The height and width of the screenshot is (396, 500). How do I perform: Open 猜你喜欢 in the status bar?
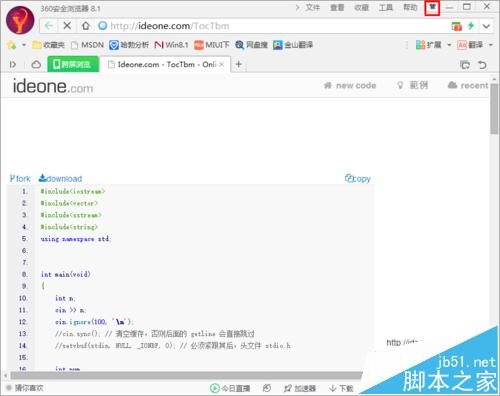tap(25, 388)
